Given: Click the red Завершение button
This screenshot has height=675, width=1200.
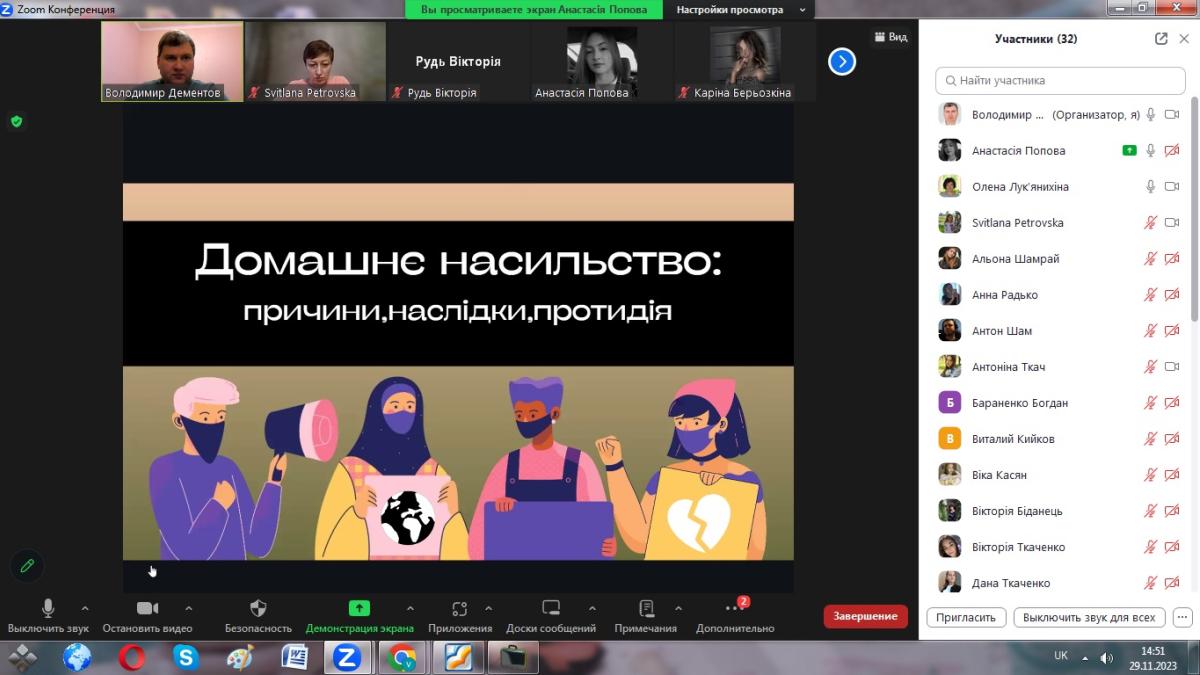Looking at the screenshot, I should click(865, 616).
